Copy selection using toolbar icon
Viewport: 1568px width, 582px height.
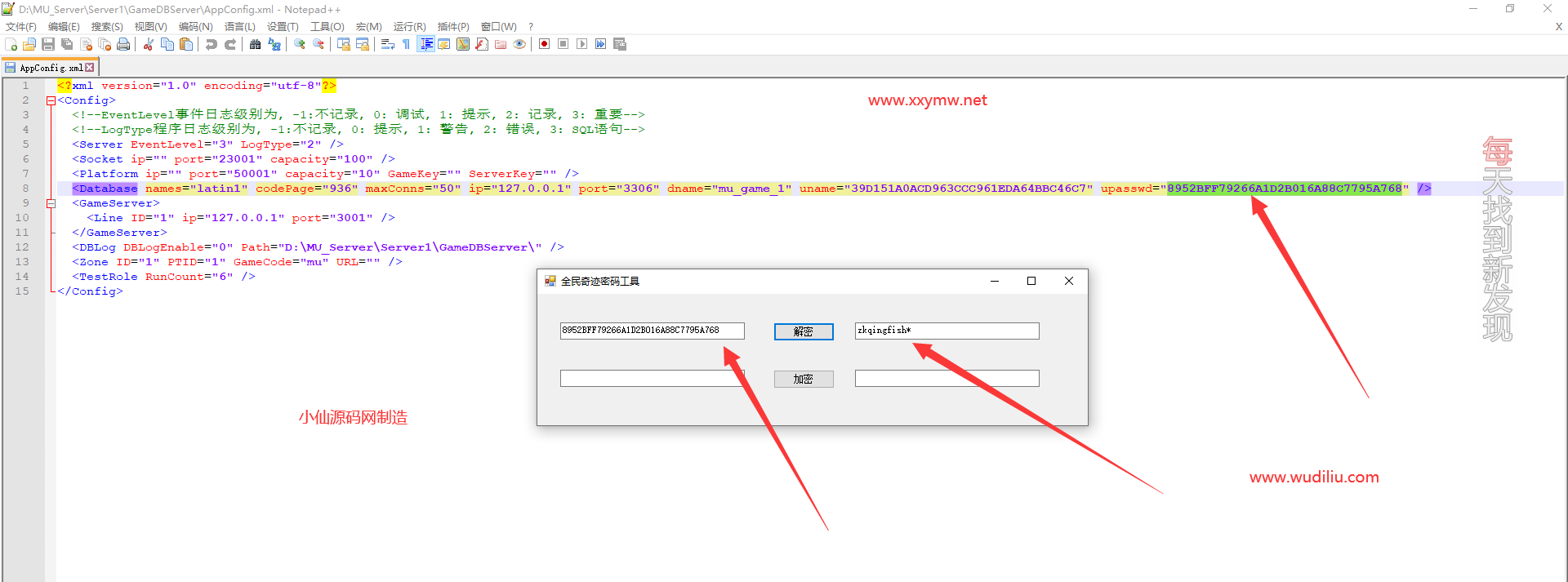click(167, 44)
